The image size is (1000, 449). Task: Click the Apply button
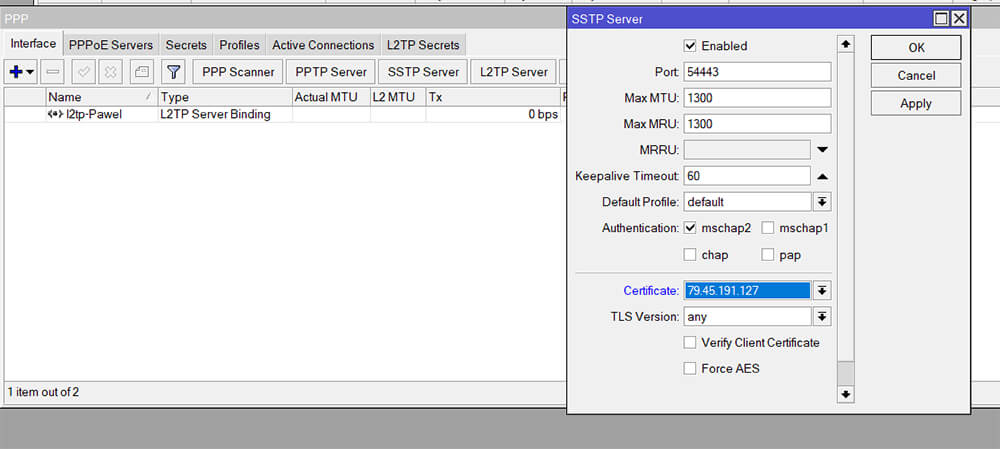coord(916,103)
